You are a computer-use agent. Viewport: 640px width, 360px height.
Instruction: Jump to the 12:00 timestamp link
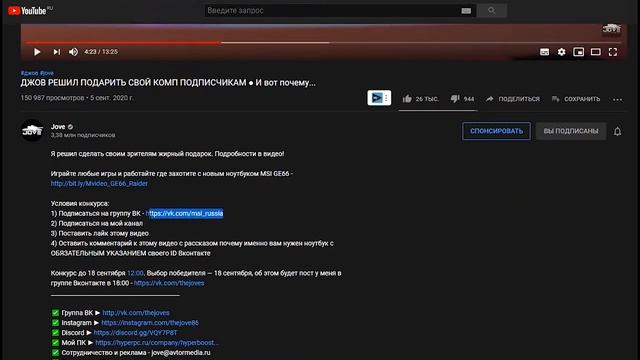coord(135,273)
